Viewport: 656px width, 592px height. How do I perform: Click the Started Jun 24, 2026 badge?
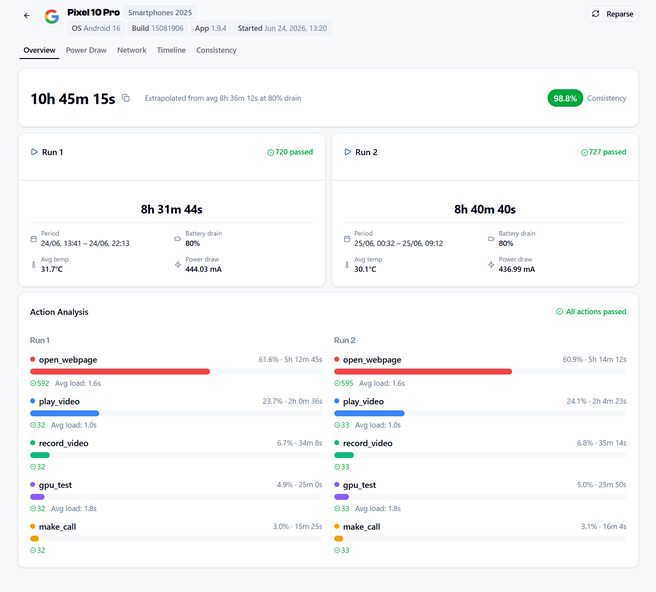tap(282, 28)
